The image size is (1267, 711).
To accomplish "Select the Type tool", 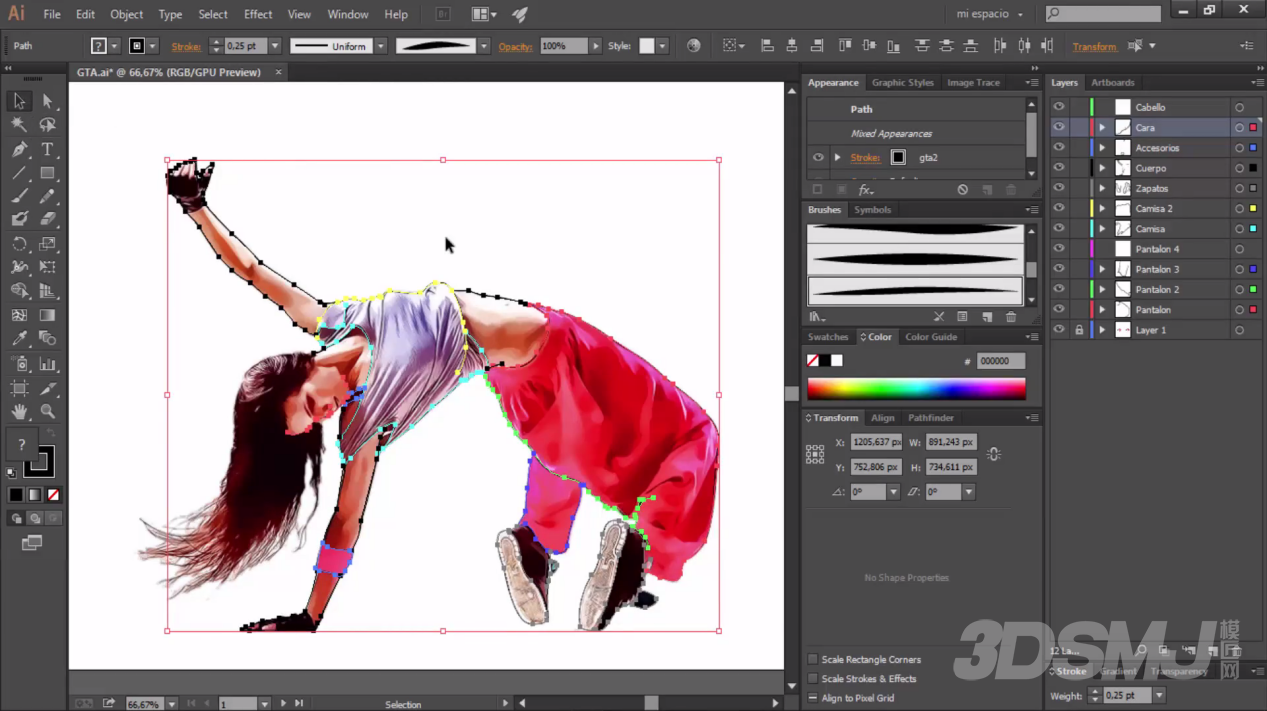I will (47, 149).
